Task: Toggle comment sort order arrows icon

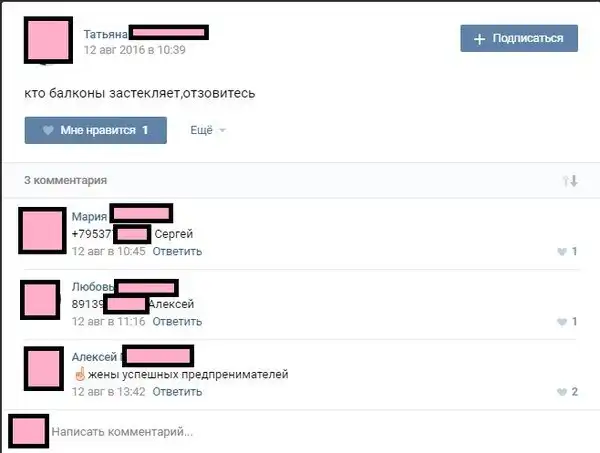Action: click(x=570, y=181)
